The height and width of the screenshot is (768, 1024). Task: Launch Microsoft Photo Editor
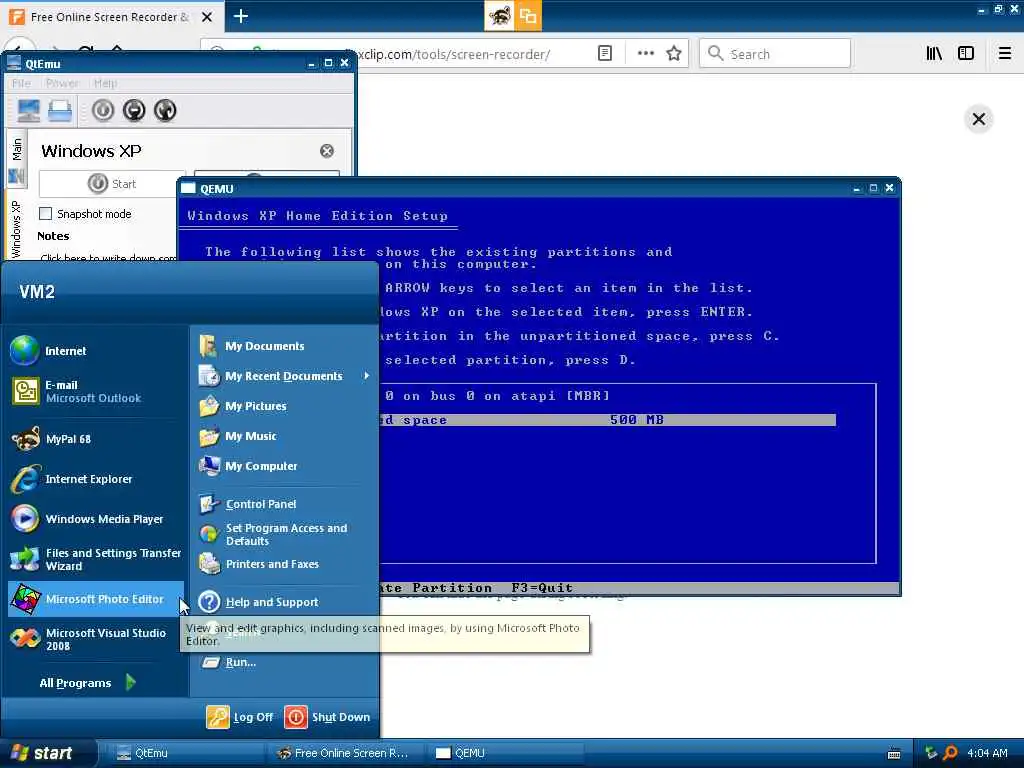[x=97, y=599]
